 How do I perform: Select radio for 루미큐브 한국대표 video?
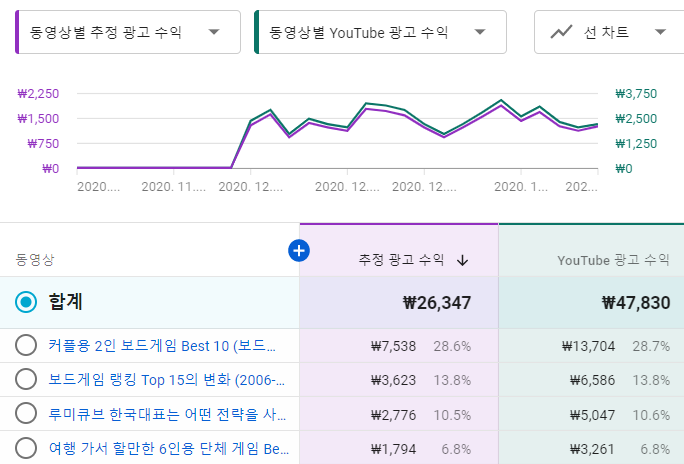[x=26, y=413]
